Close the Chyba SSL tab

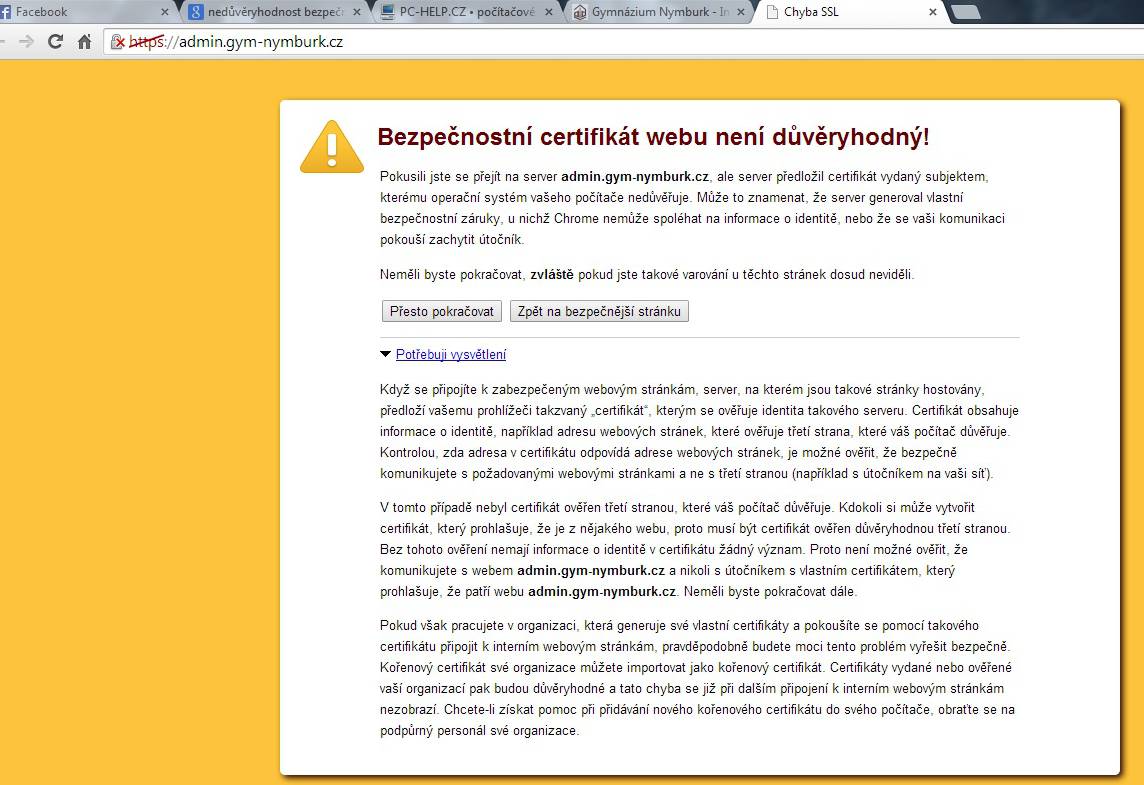[x=932, y=12]
